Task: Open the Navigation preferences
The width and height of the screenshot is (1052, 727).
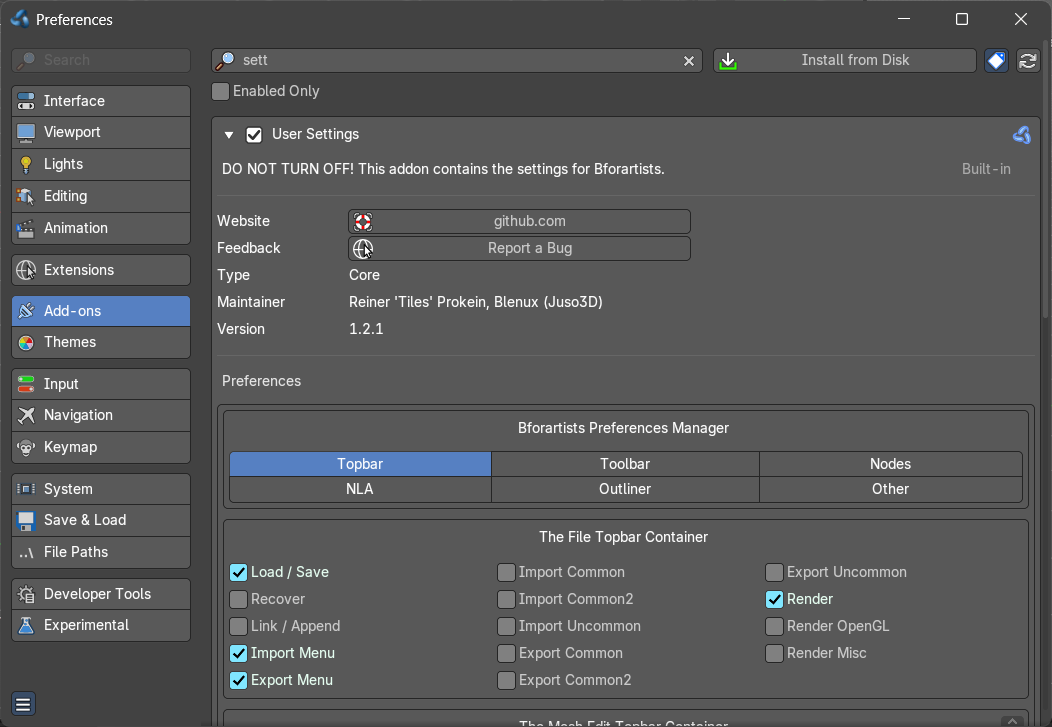Action: click(101, 415)
